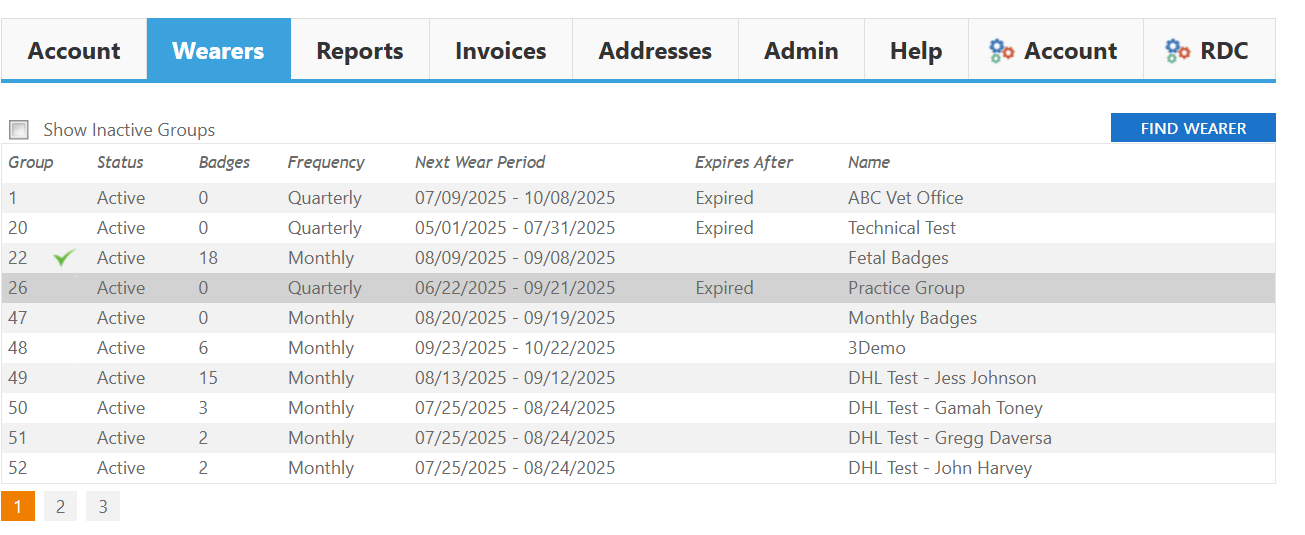Switch to the Reports tab

point(359,51)
